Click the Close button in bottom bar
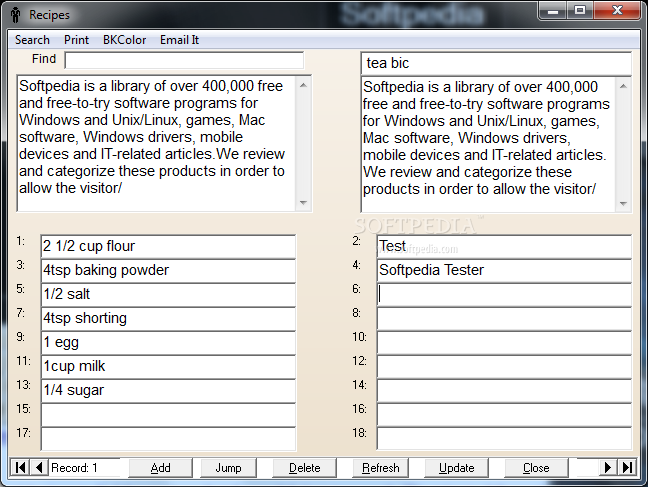648x487 pixels. pos(536,468)
